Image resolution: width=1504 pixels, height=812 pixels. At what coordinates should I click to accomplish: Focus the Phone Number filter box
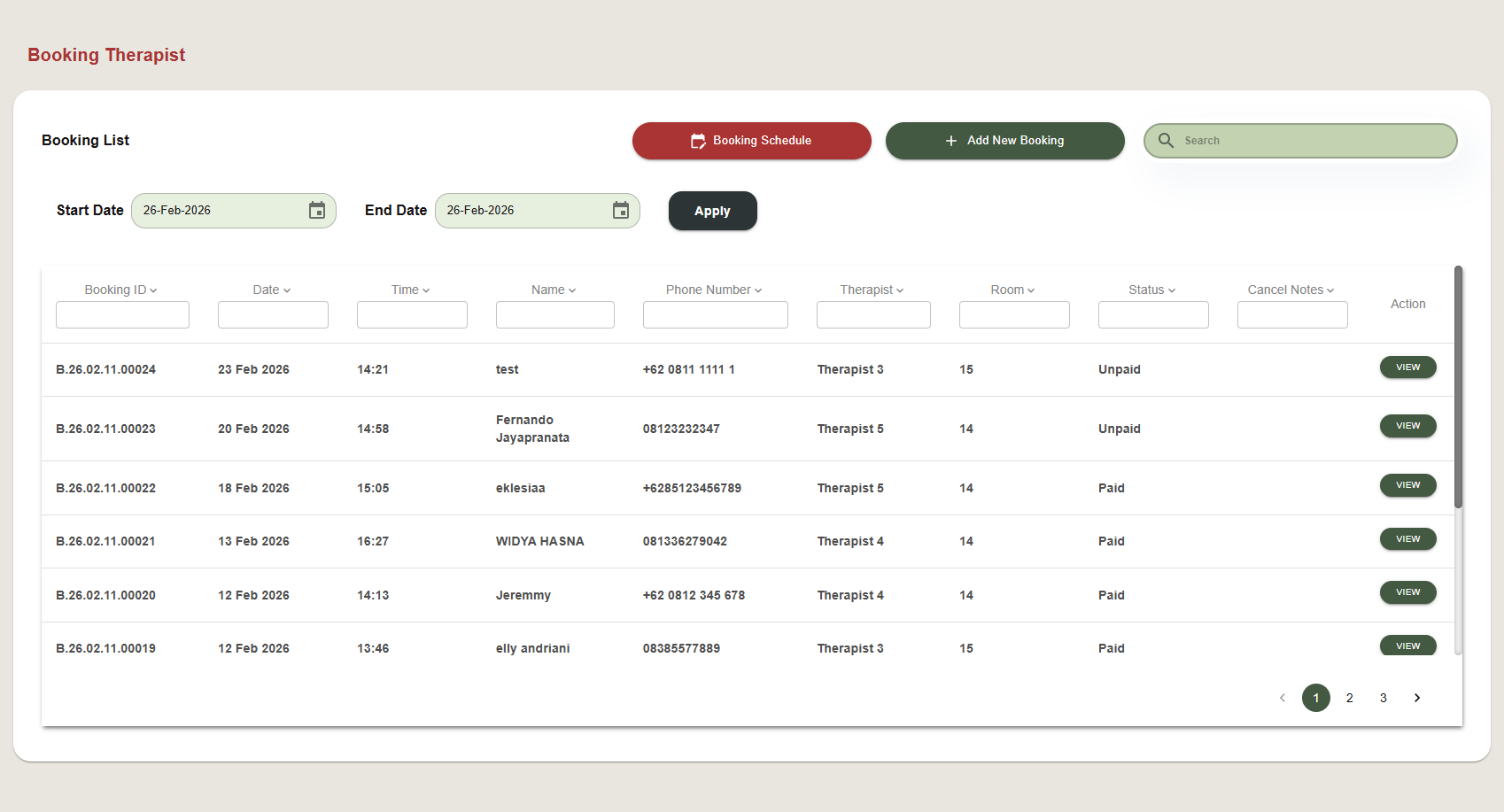716,314
